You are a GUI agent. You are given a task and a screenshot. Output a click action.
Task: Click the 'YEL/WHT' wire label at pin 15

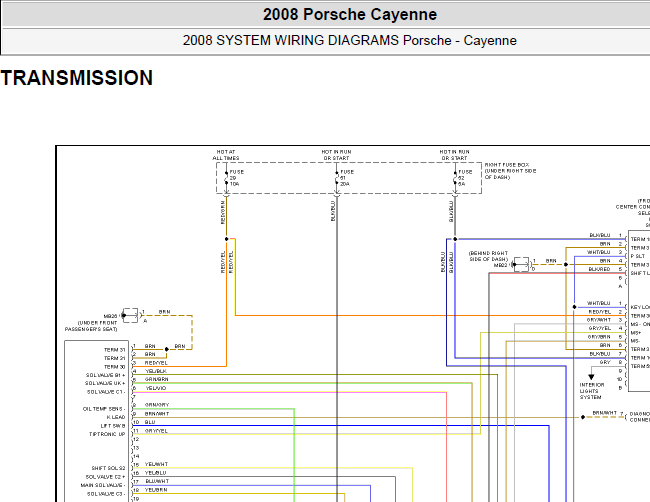[x=156, y=465]
